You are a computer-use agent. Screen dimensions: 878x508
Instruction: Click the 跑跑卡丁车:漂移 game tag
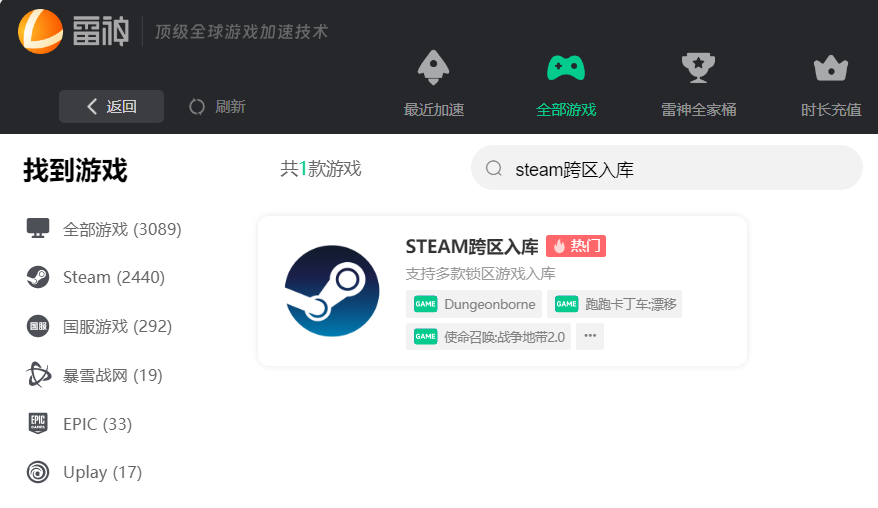pyautogui.click(x=614, y=304)
